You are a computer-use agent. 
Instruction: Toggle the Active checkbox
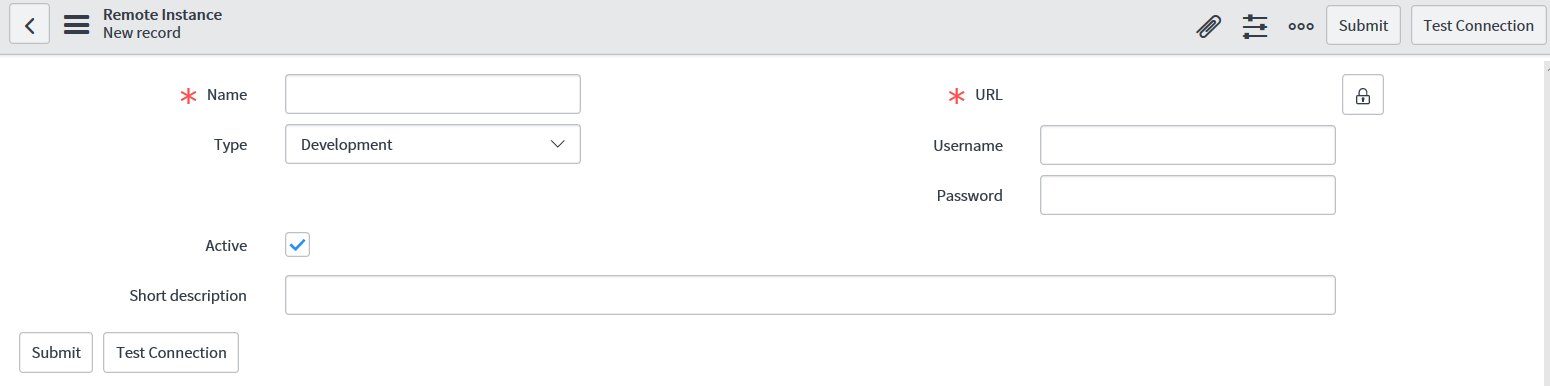298,244
